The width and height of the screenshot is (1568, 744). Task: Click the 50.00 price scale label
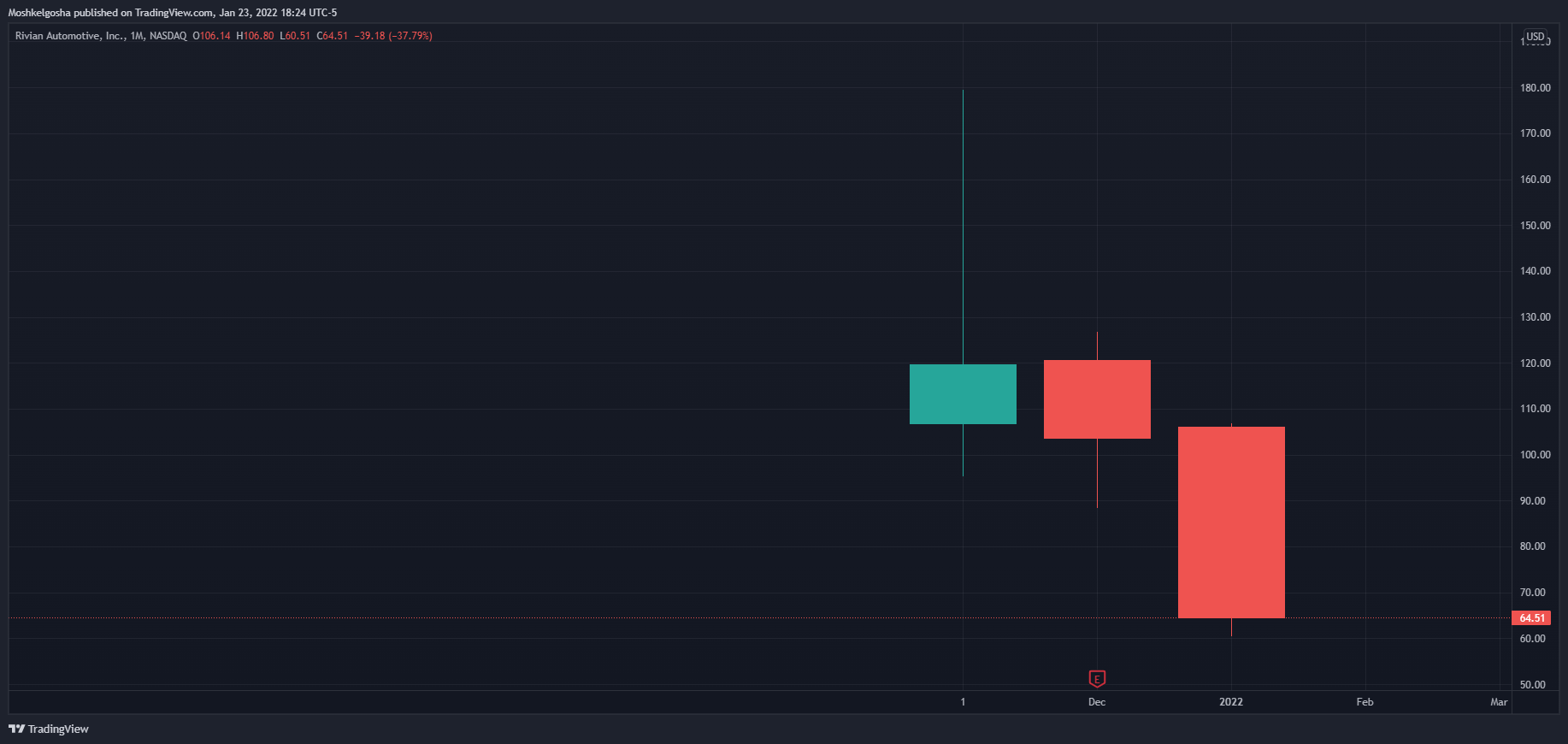point(1533,685)
